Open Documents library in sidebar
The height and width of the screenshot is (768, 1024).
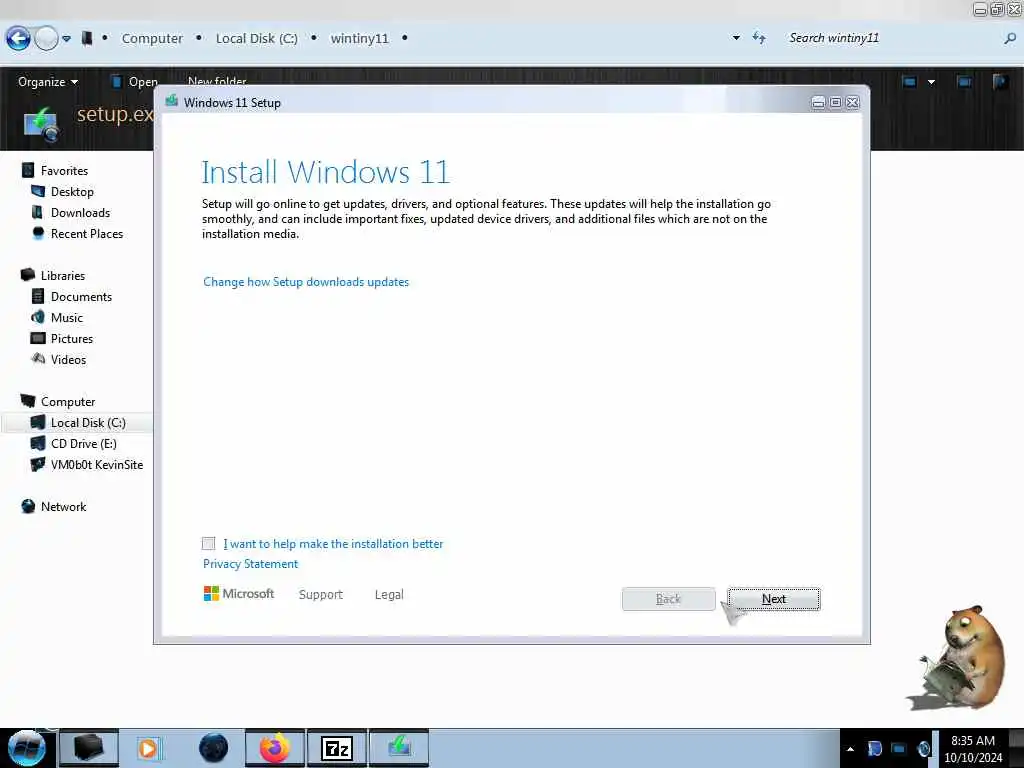coord(81,296)
